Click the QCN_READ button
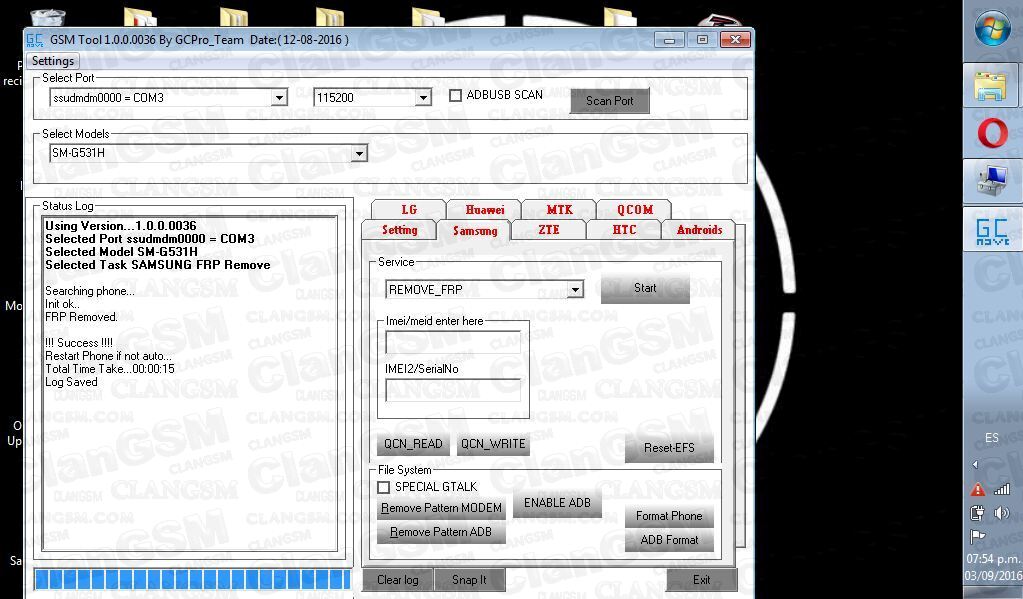 coord(413,444)
